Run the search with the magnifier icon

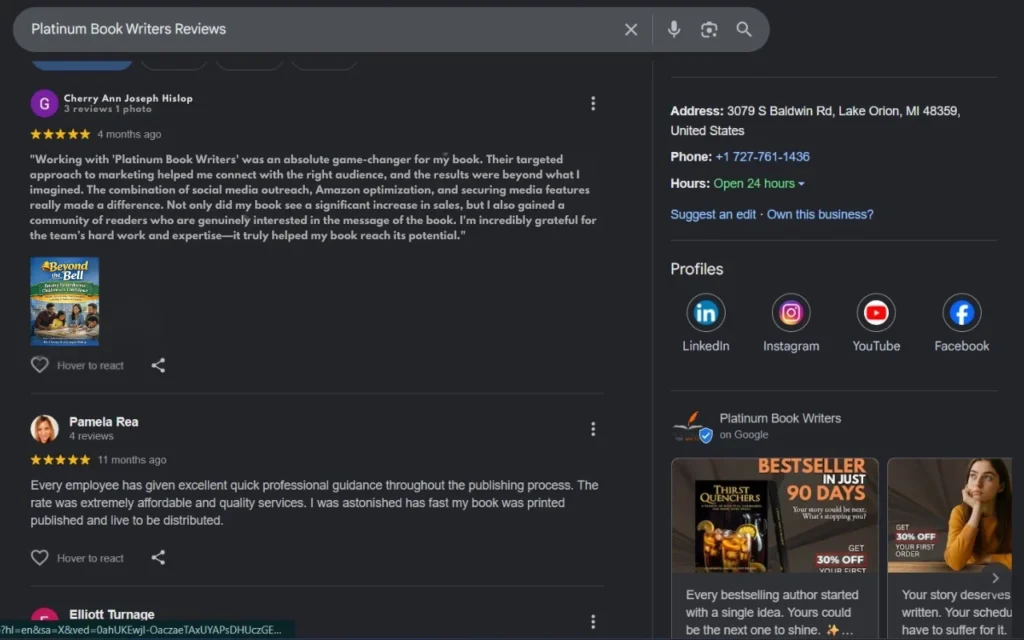744,30
